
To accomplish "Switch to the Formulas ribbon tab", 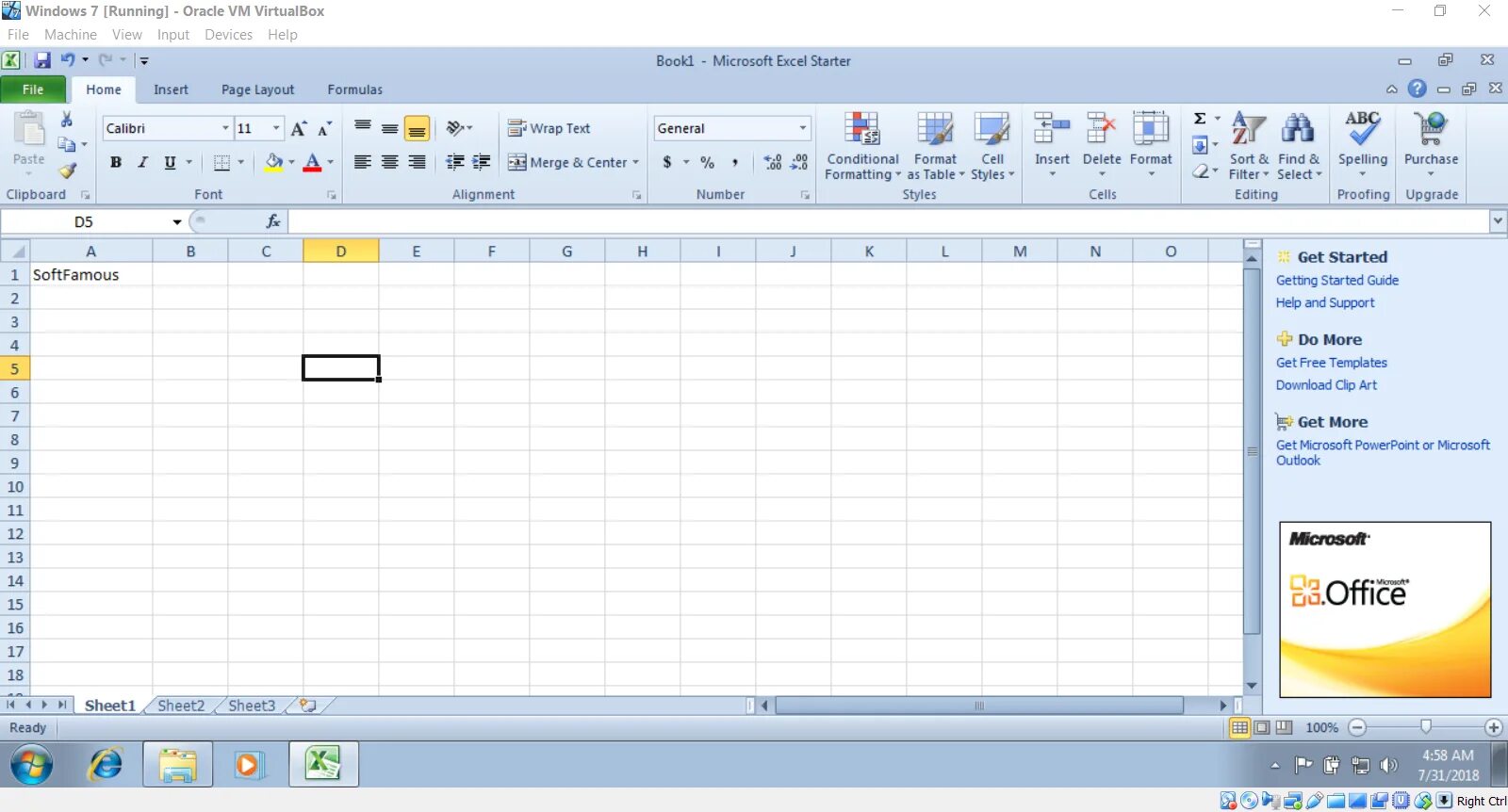I will click(354, 89).
